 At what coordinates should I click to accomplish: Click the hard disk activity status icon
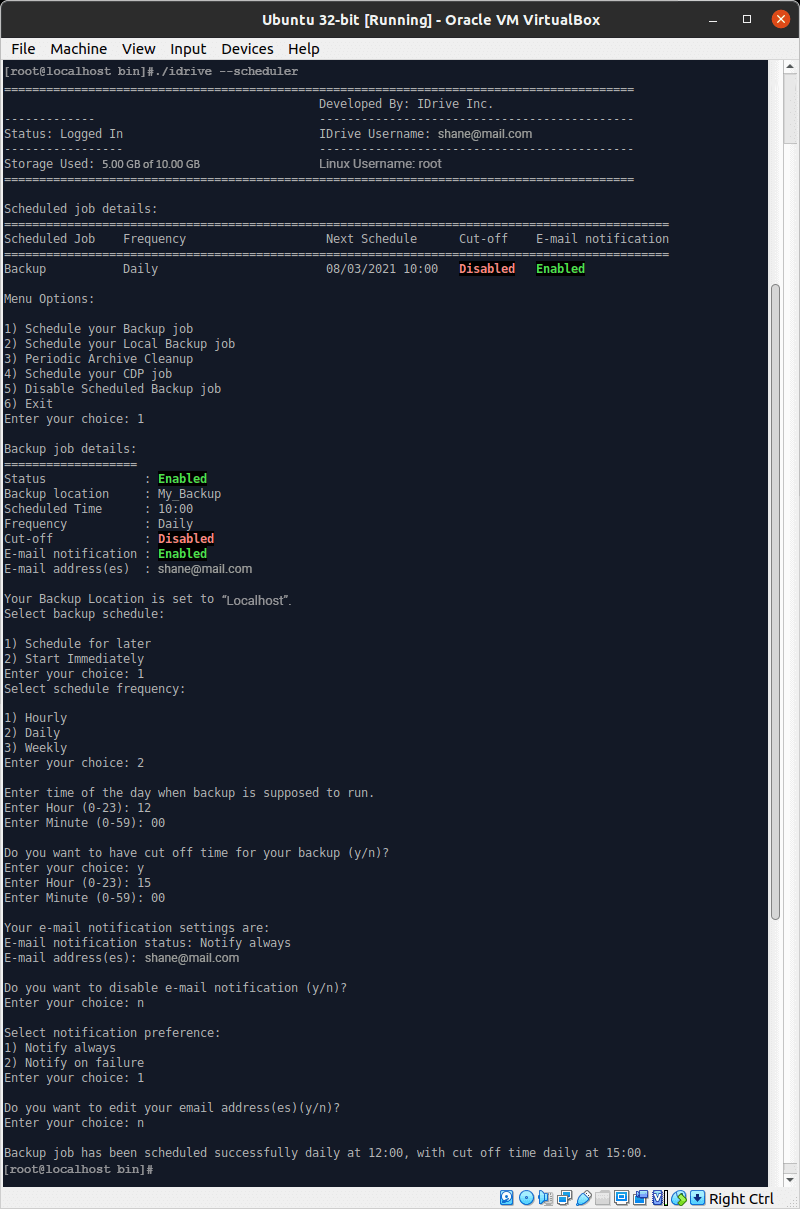point(507,1198)
